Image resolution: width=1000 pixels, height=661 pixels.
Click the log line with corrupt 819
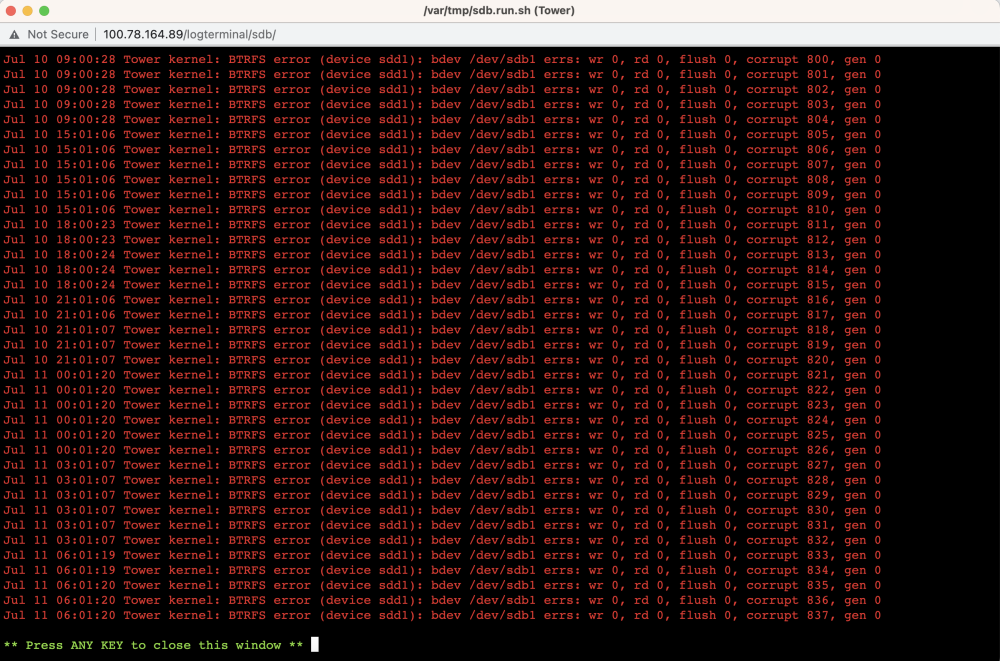click(442, 345)
